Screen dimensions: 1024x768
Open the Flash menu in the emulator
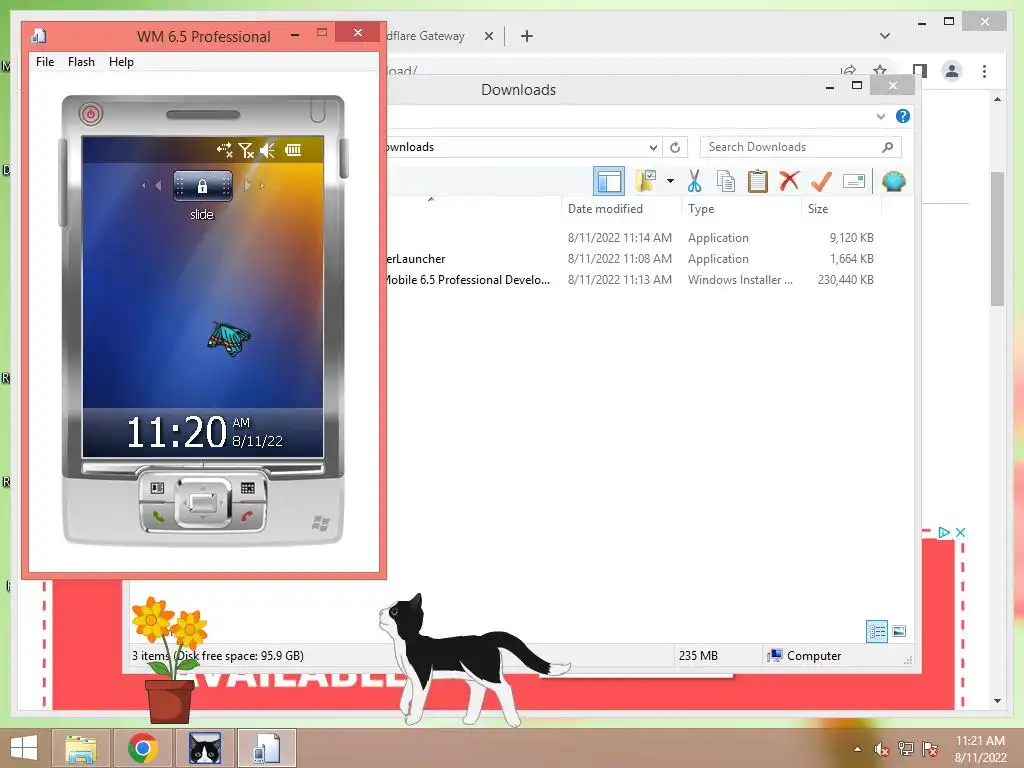[81, 62]
